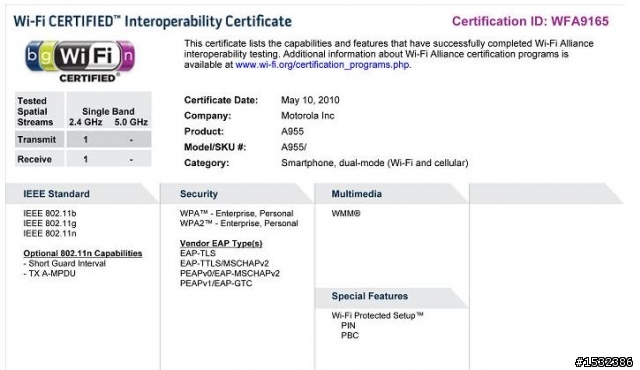Open the www.wi-fi.org certification programs link

tap(322, 65)
